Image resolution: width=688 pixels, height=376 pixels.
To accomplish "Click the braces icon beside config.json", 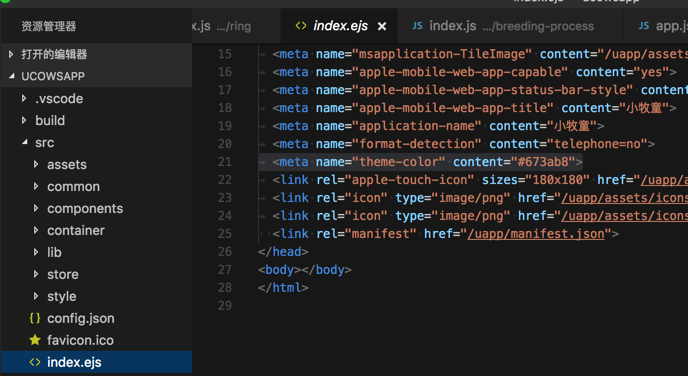I will coord(35,318).
